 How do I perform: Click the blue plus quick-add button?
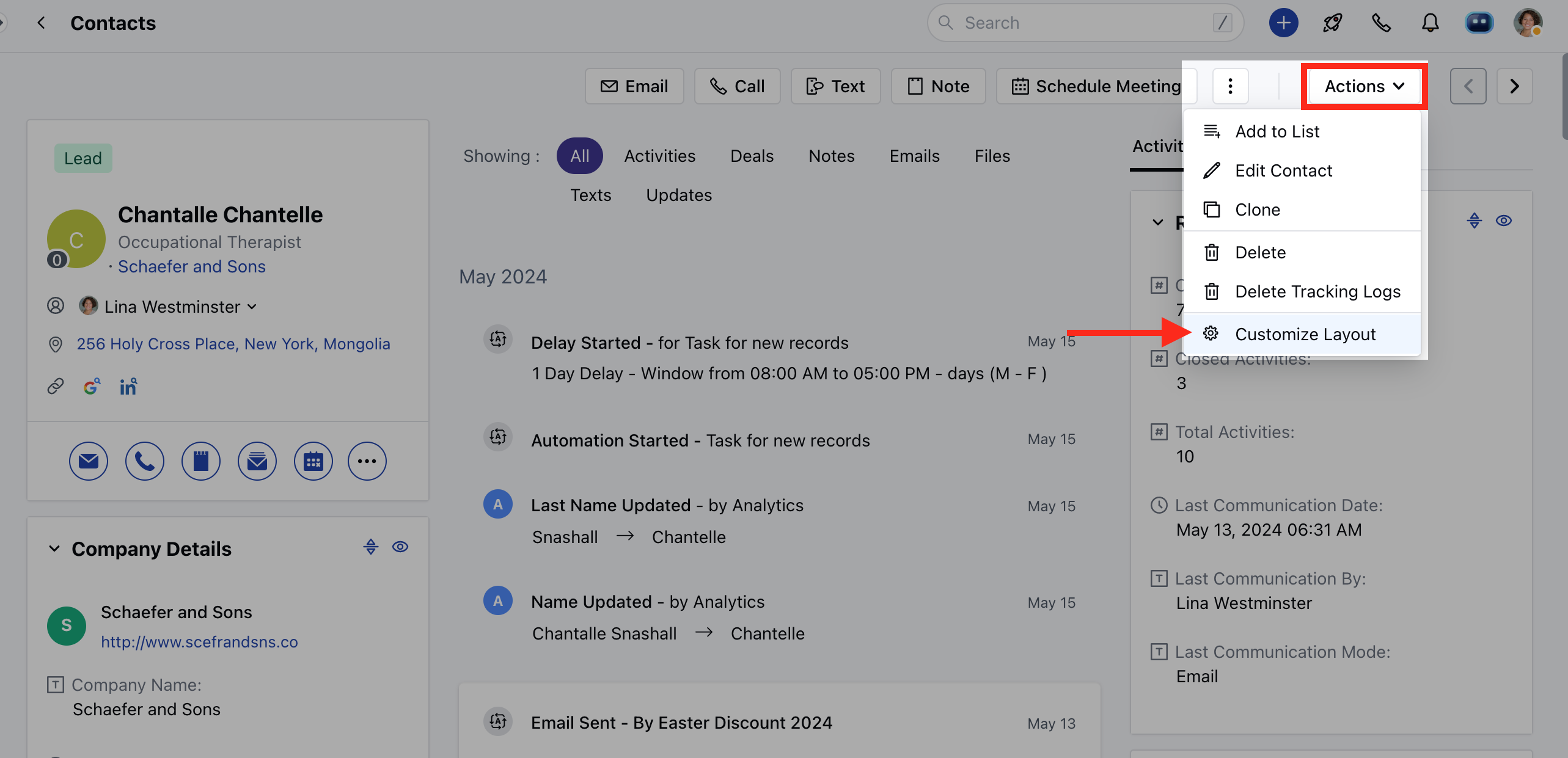tap(1283, 23)
